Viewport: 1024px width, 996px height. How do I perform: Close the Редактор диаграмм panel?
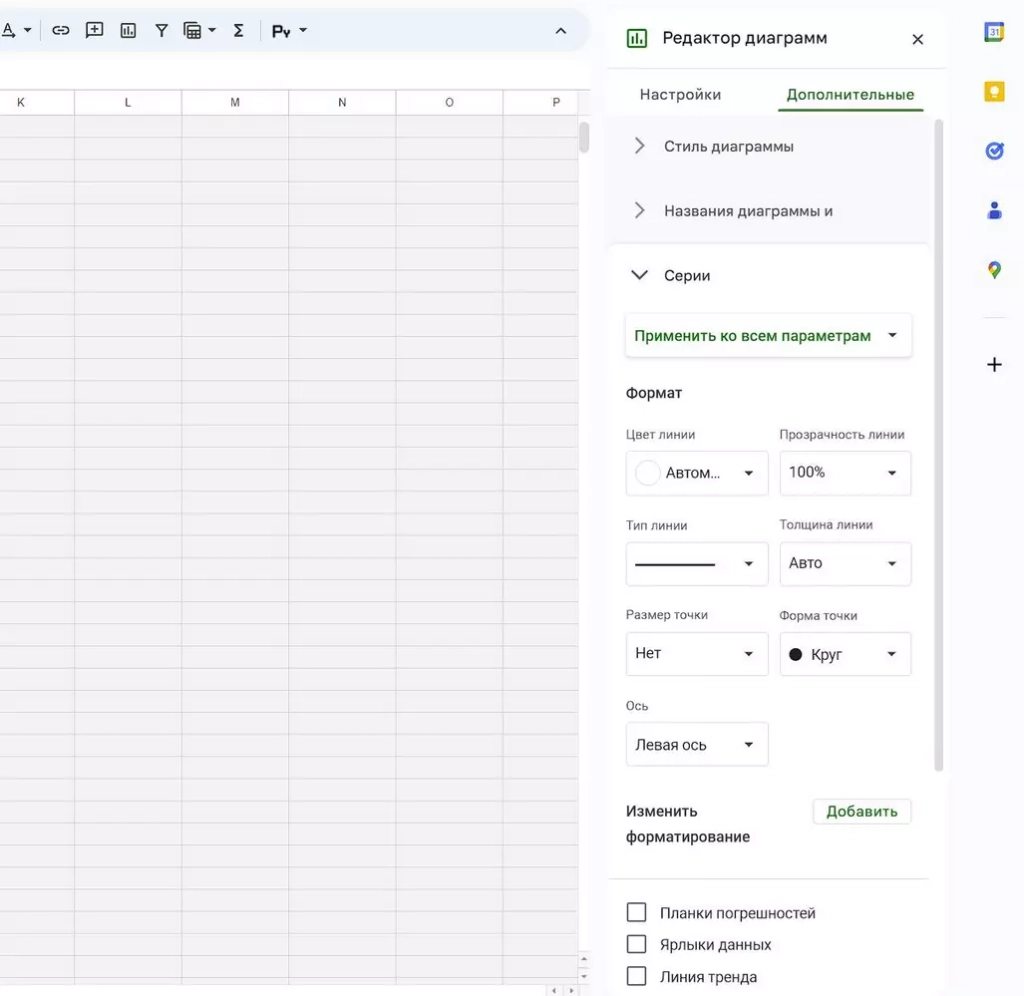coord(918,40)
